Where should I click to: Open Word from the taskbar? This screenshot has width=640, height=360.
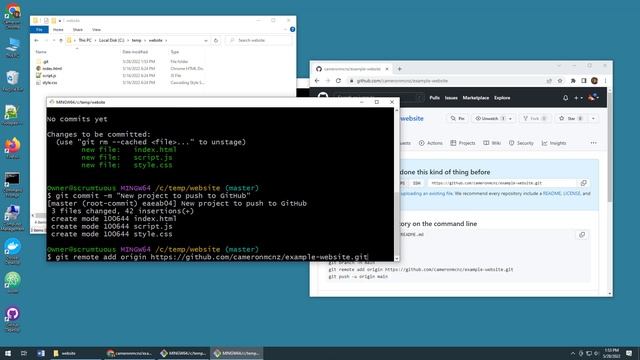point(41,353)
